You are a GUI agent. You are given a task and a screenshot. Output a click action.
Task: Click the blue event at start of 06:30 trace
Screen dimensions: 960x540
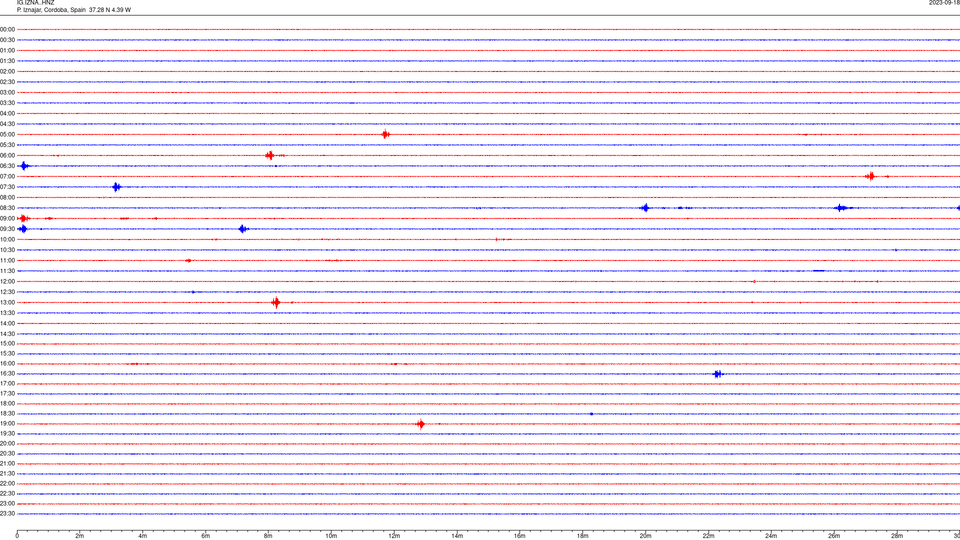[x=24, y=166]
